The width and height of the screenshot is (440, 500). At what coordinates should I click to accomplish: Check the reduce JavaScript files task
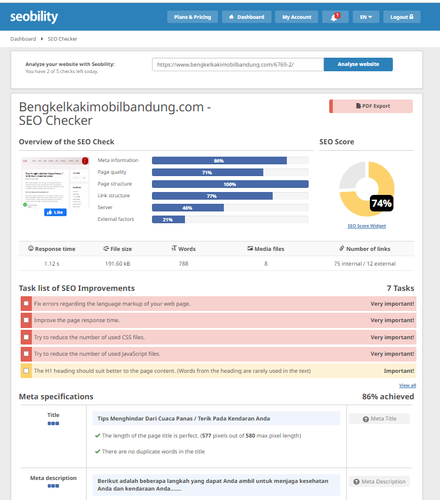[x=26, y=354]
